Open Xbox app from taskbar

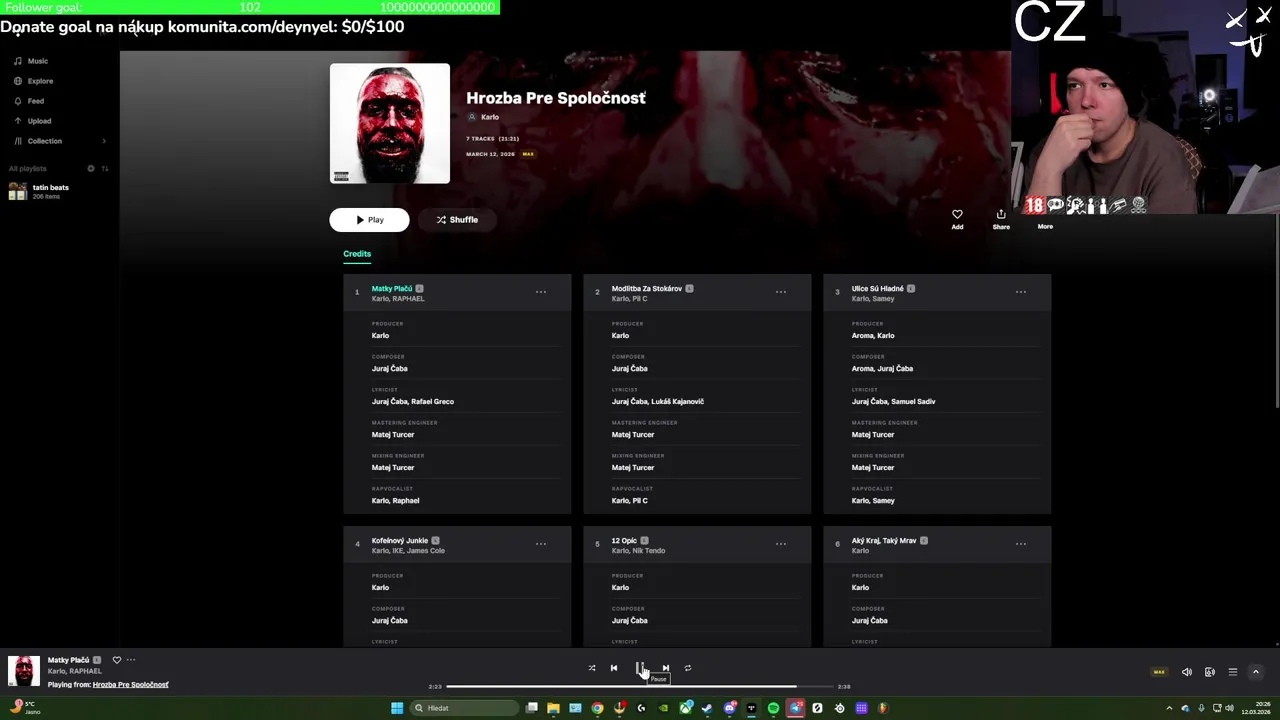pos(685,708)
